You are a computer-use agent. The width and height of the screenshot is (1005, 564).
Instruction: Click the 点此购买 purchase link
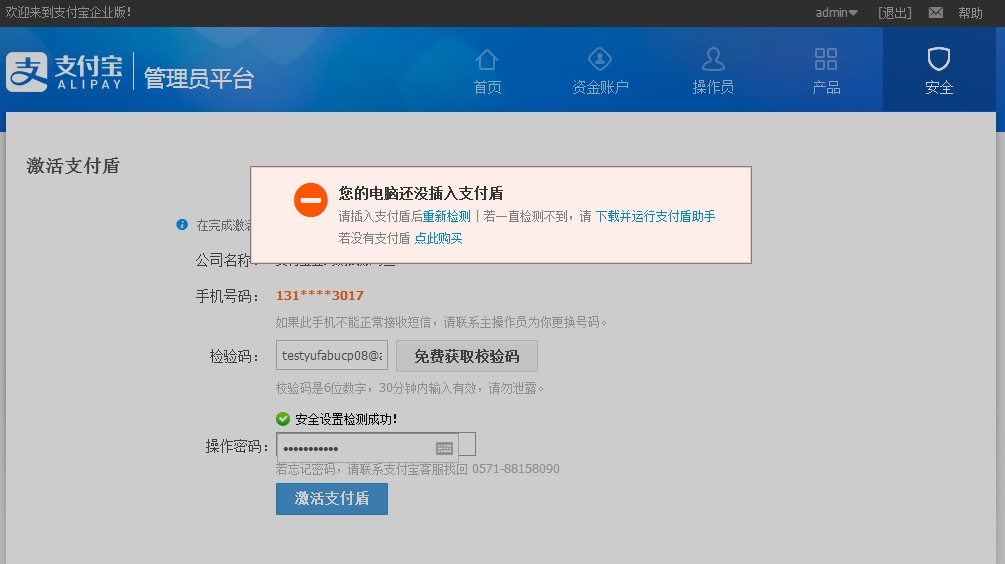[438, 238]
